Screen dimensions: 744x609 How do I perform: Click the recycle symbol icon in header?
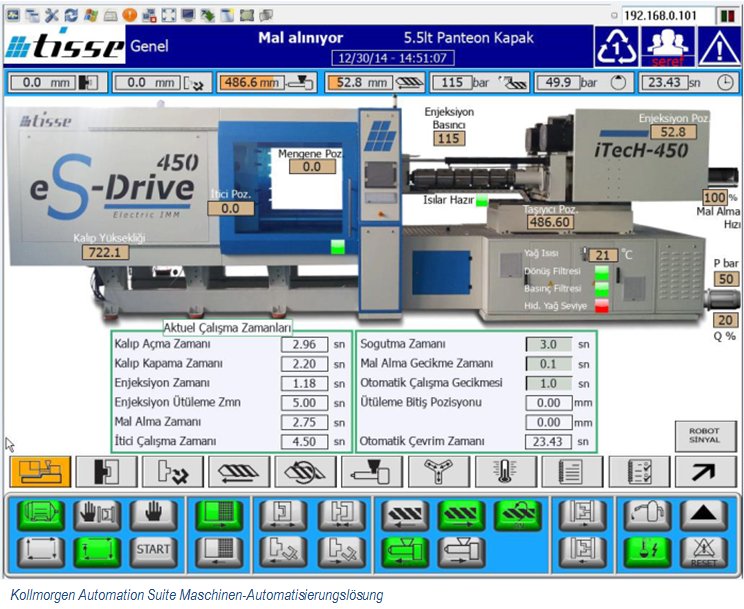(616, 47)
